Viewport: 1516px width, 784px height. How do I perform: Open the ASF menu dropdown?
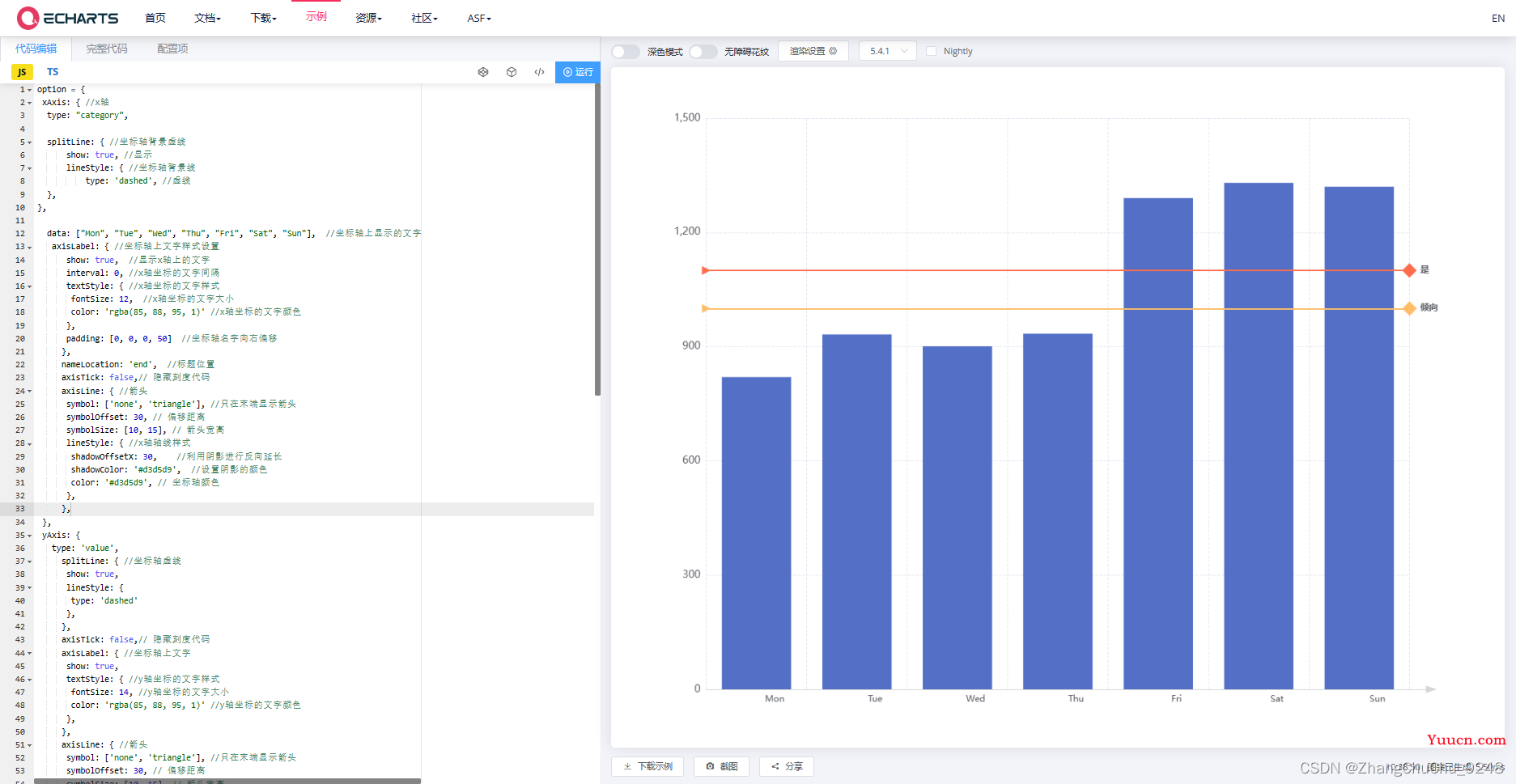click(479, 18)
